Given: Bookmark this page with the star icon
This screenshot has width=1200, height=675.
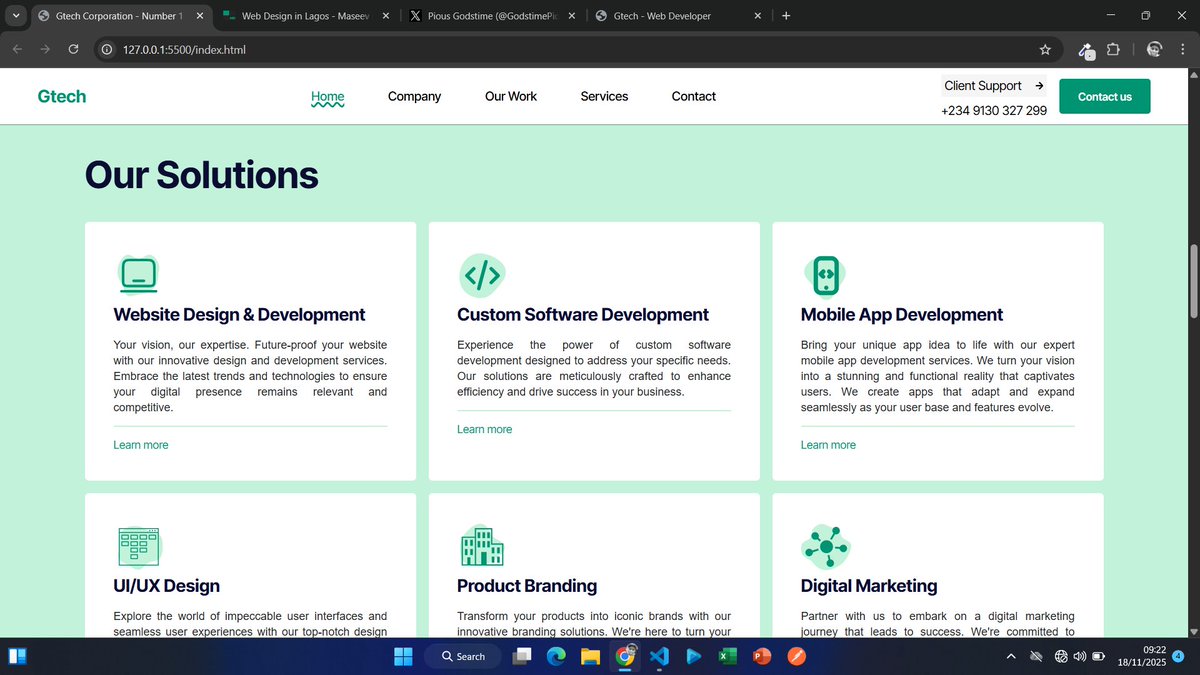Looking at the screenshot, I should pyautogui.click(x=1045, y=49).
